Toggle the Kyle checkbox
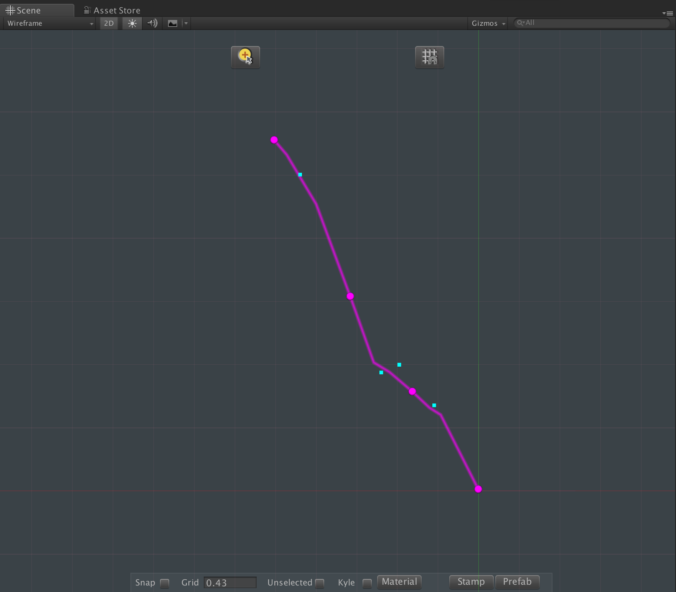This screenshot has width=676, height=592. tap(367, 583)
